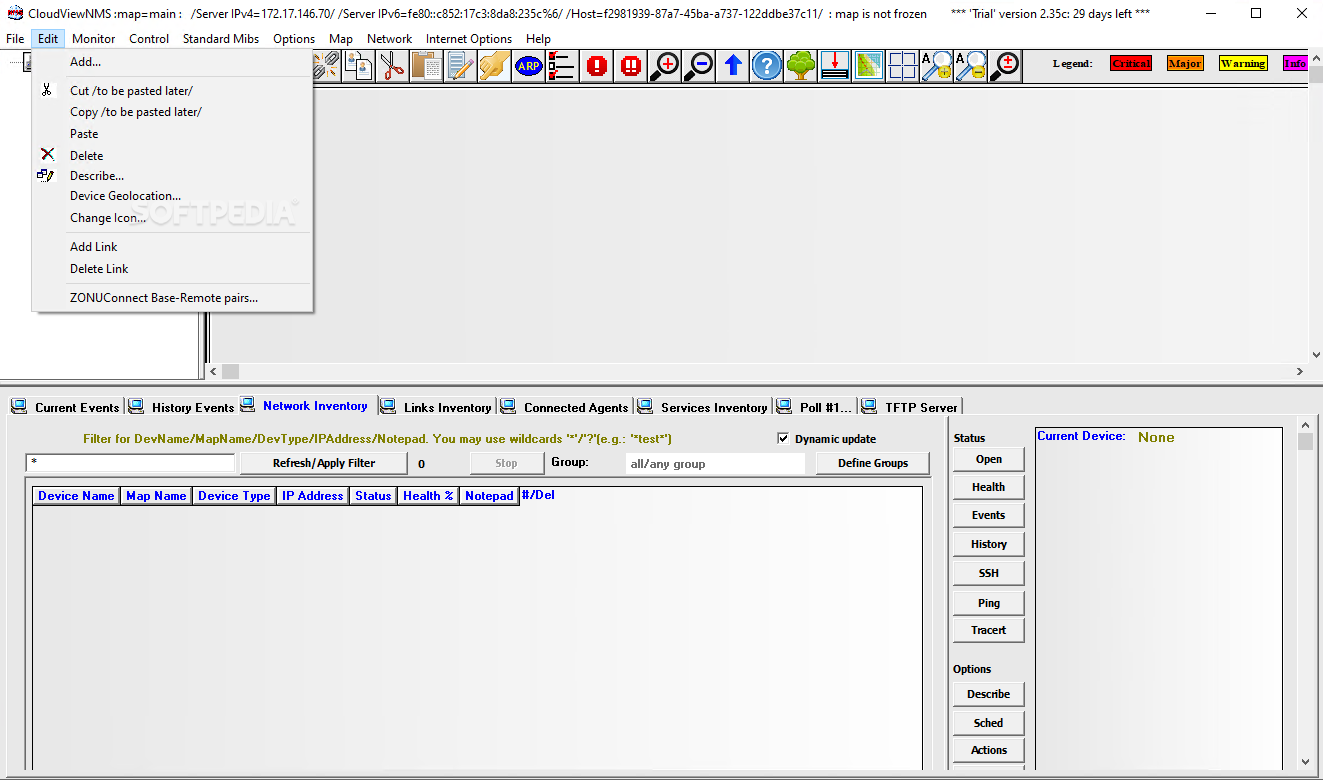Screen dimensions: 1323x780
Task: Click the 'A' magnifier minus text icon
Action: (971, 66)
